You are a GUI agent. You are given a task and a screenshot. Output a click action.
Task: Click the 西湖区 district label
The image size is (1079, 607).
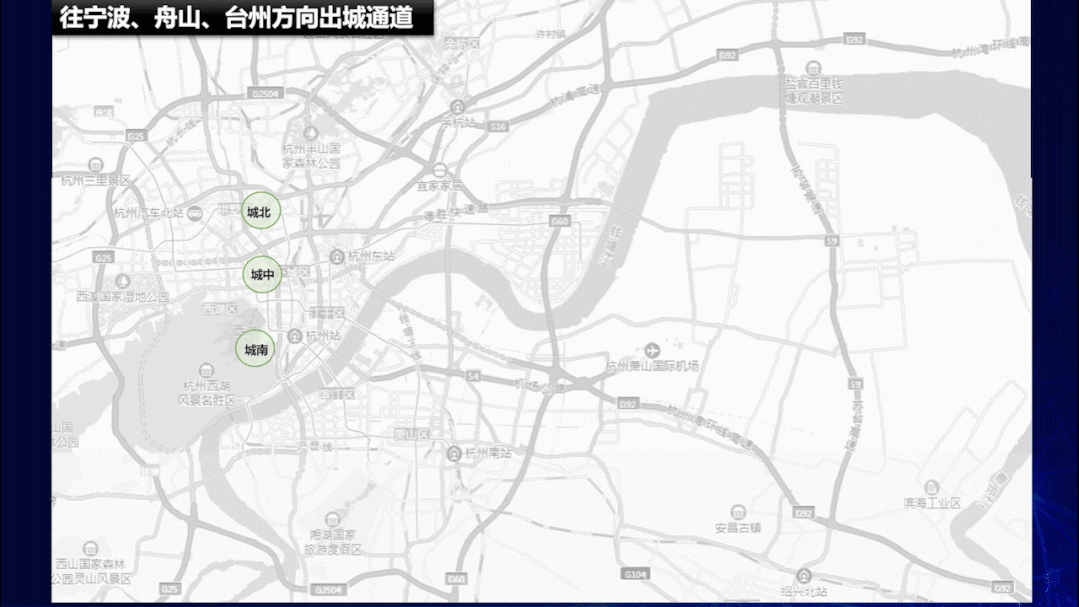220,310
